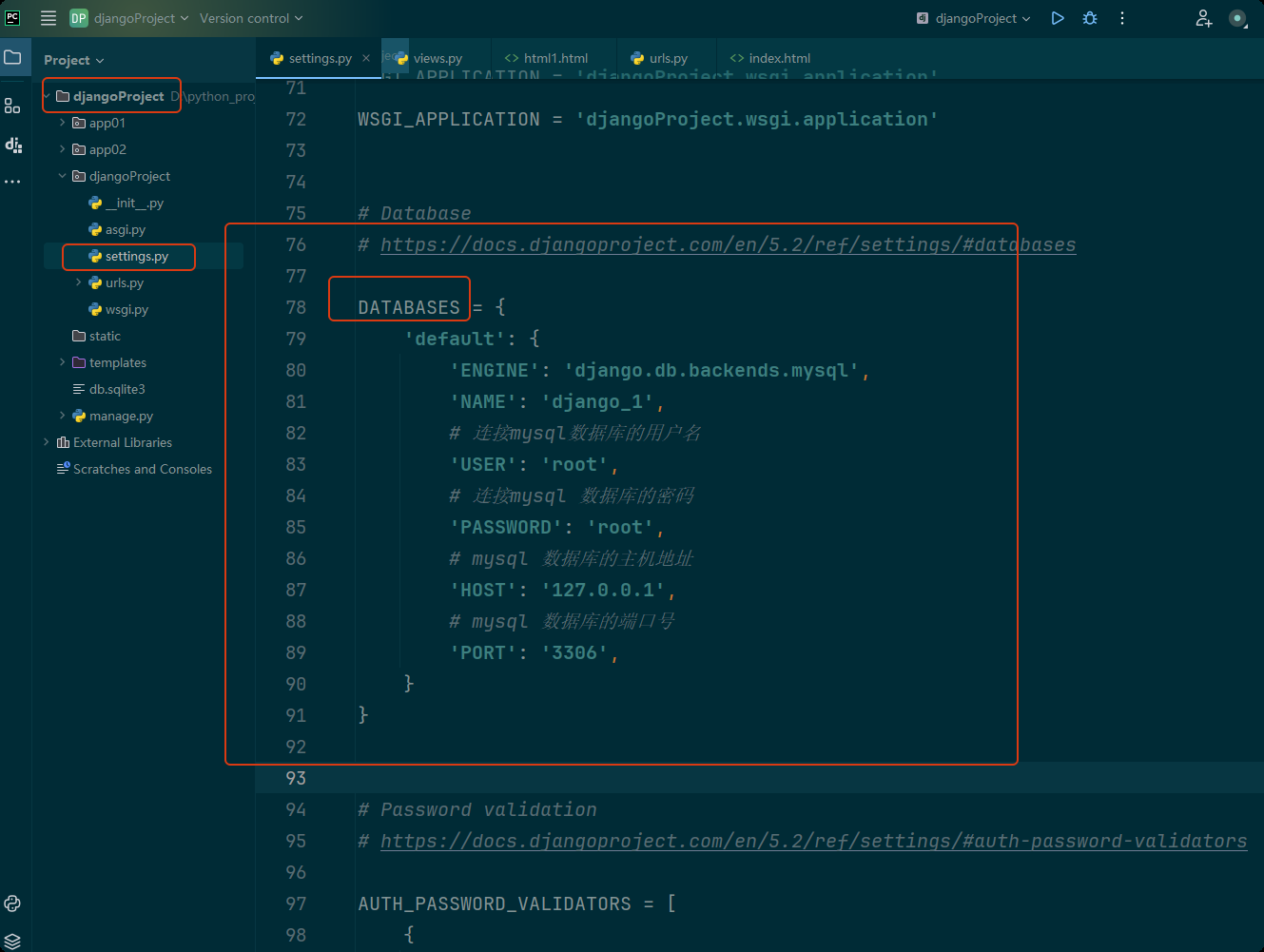Click WSGI_APPLICATION on line 72
The height and width of the screenshot is (952, 1264).
click(449, 119)
